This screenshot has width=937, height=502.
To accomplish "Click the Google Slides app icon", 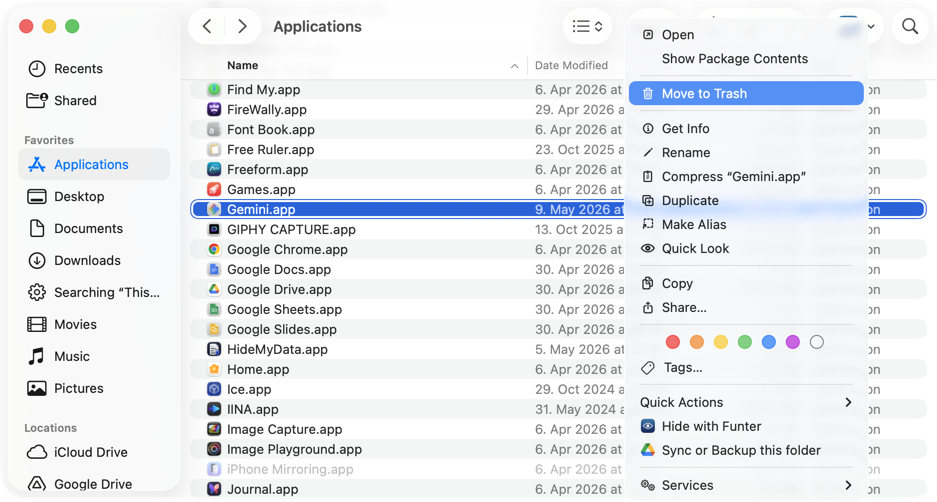I will [x=214, y=329].
